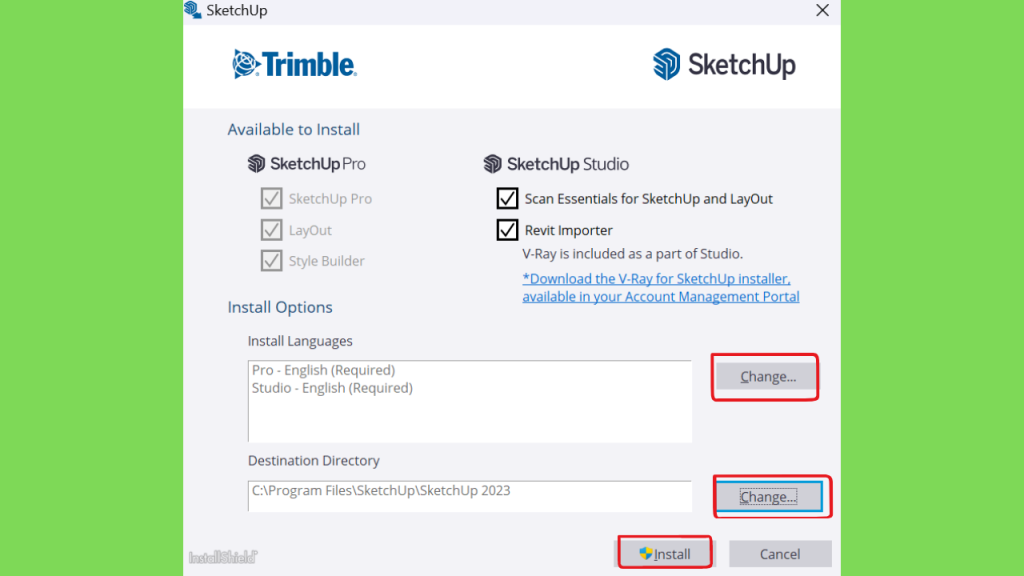Click the InstallShield logo text
This screenshot has width=1024, height=576.
pos(223,557)
